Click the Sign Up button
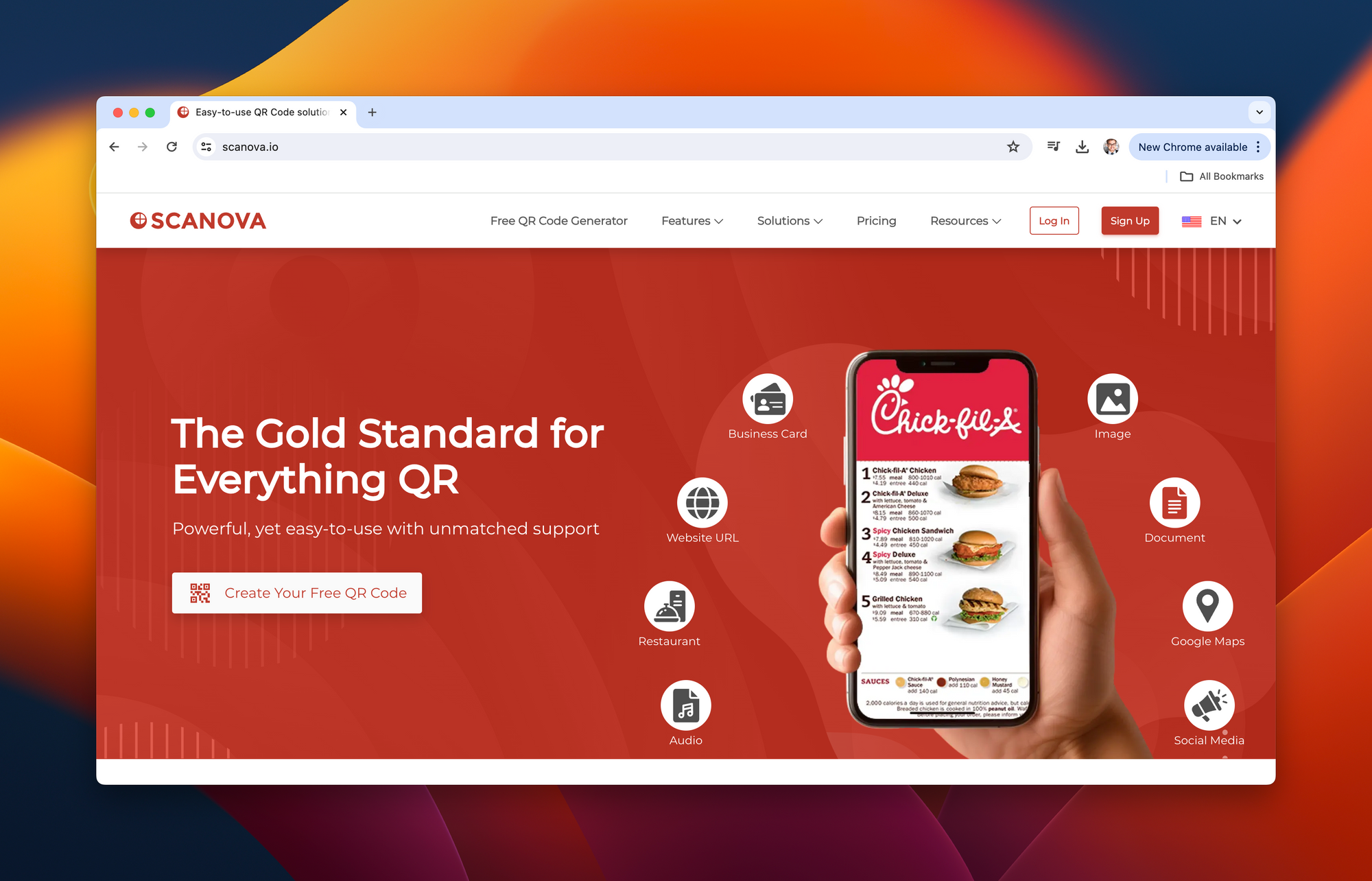The image size is (1372, 881). 1130,221
